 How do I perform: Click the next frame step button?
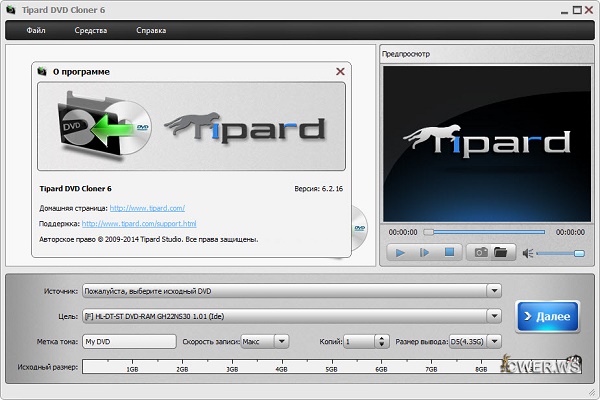tap(424, 253)
